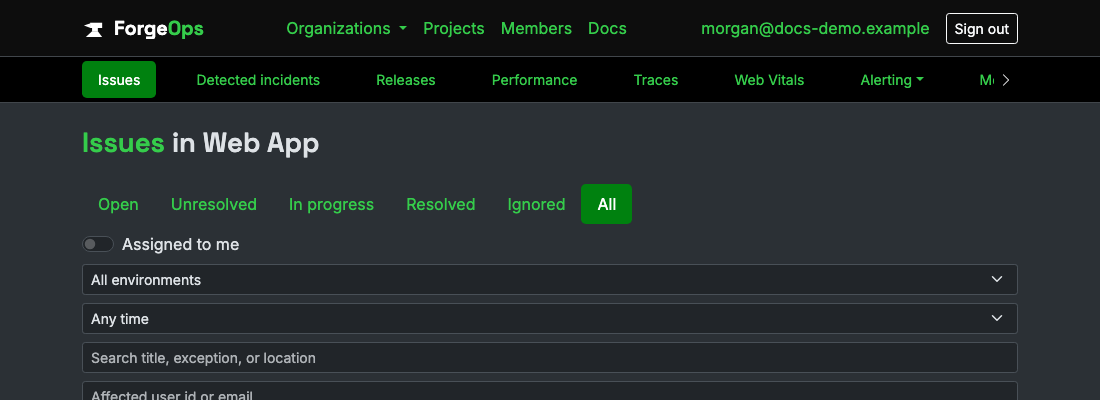The width and height of the screenshot is (1100, 400).
Task: Click the green Issues heading link
Action: click(x=123, y=143)
